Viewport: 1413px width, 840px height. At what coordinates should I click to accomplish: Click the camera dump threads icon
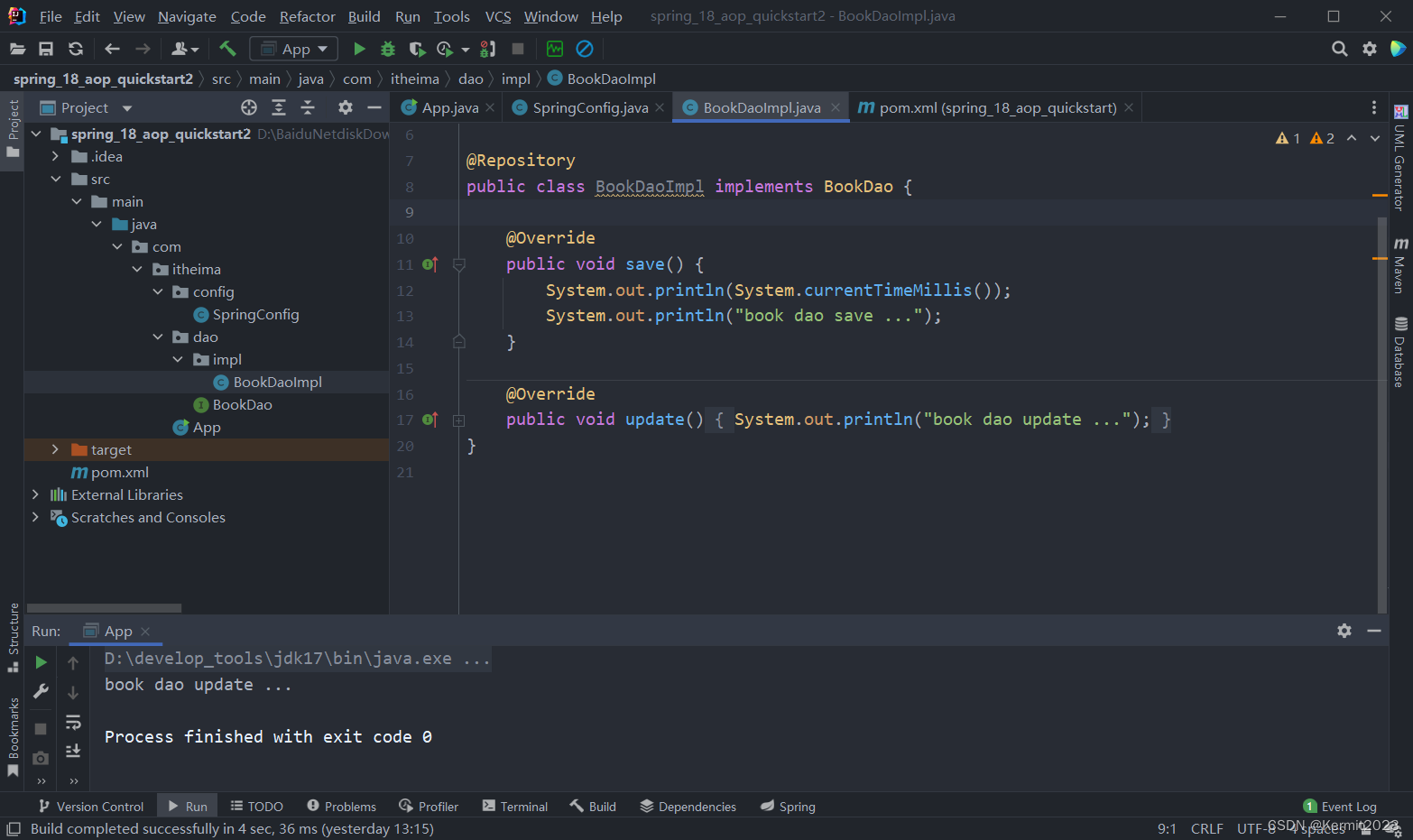pos(41,758)
